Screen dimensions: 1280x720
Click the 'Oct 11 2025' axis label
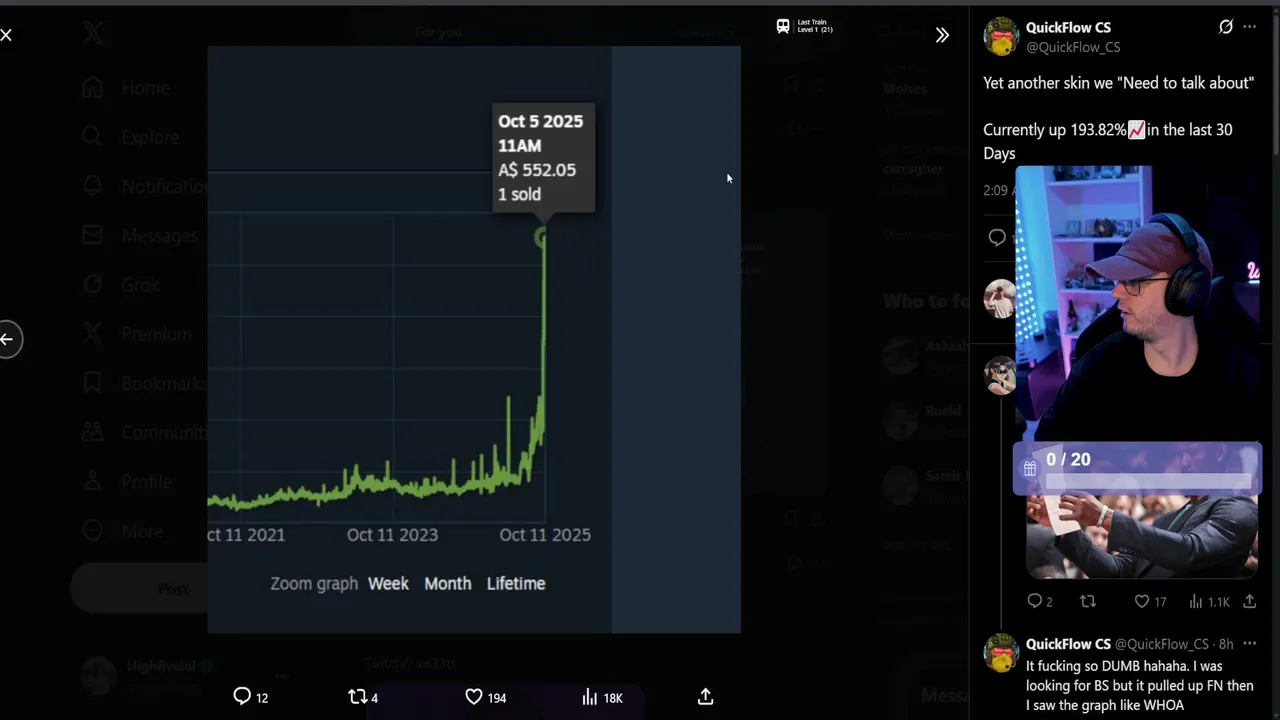click(x=545, y=535)
